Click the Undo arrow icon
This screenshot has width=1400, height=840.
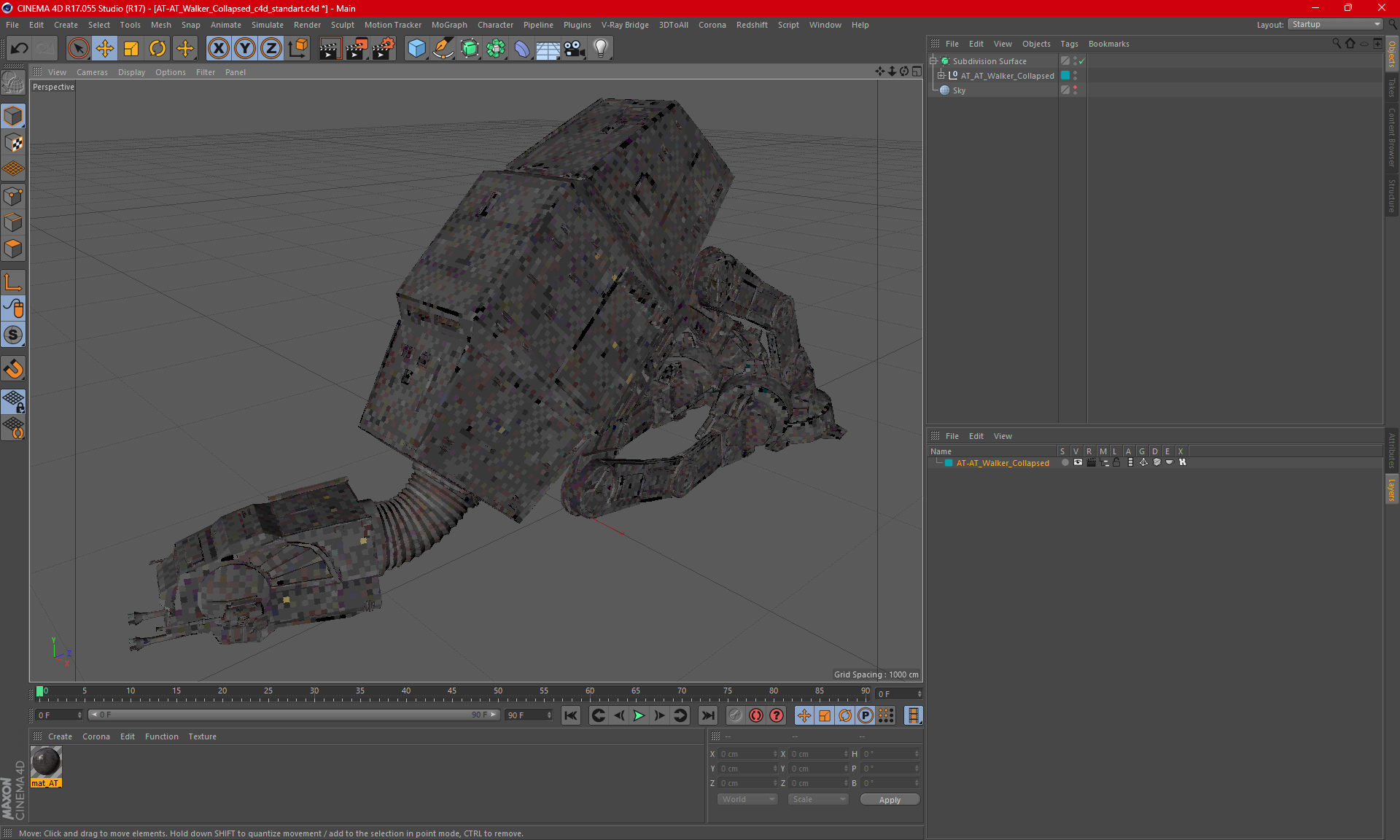pyautogui.click(x=19, y=49)
